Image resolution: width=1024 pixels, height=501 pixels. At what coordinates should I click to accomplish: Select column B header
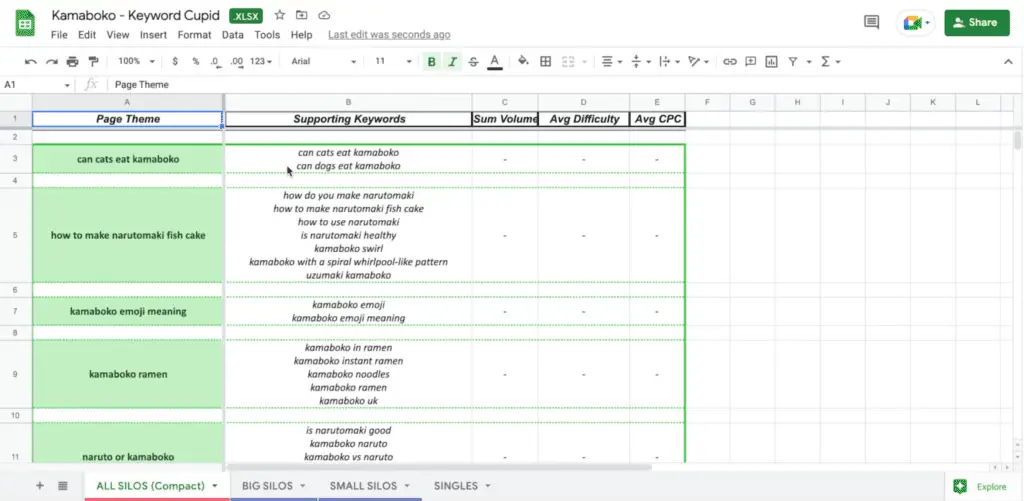tap(349, 102)
